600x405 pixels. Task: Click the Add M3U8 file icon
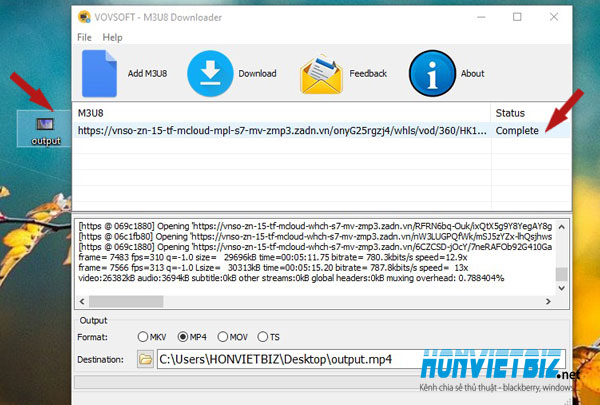pos(99,73)
